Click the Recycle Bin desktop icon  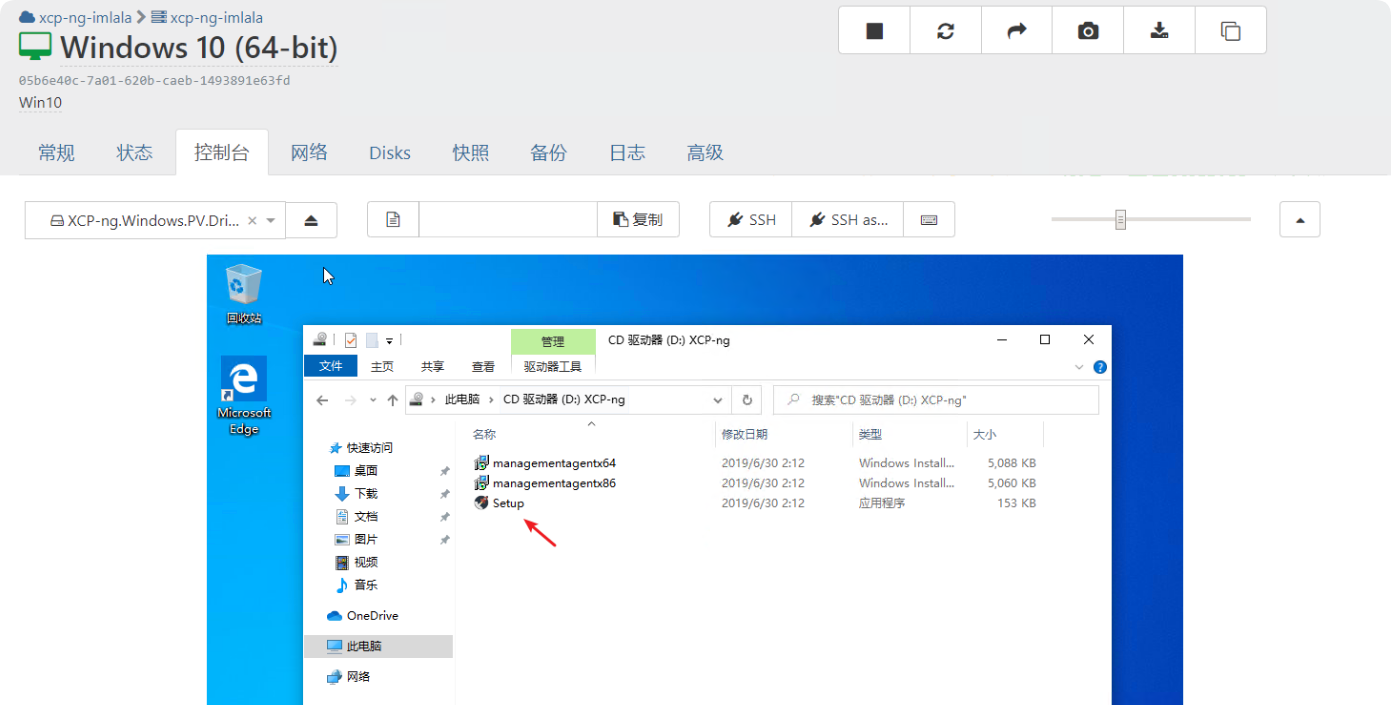(x=243, y=294)
